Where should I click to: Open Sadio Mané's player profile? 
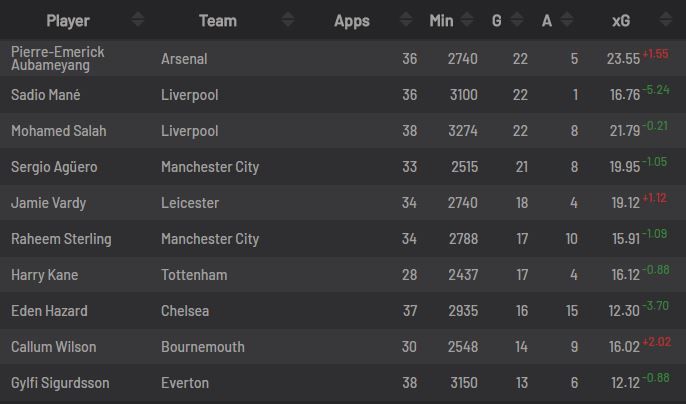45,95
